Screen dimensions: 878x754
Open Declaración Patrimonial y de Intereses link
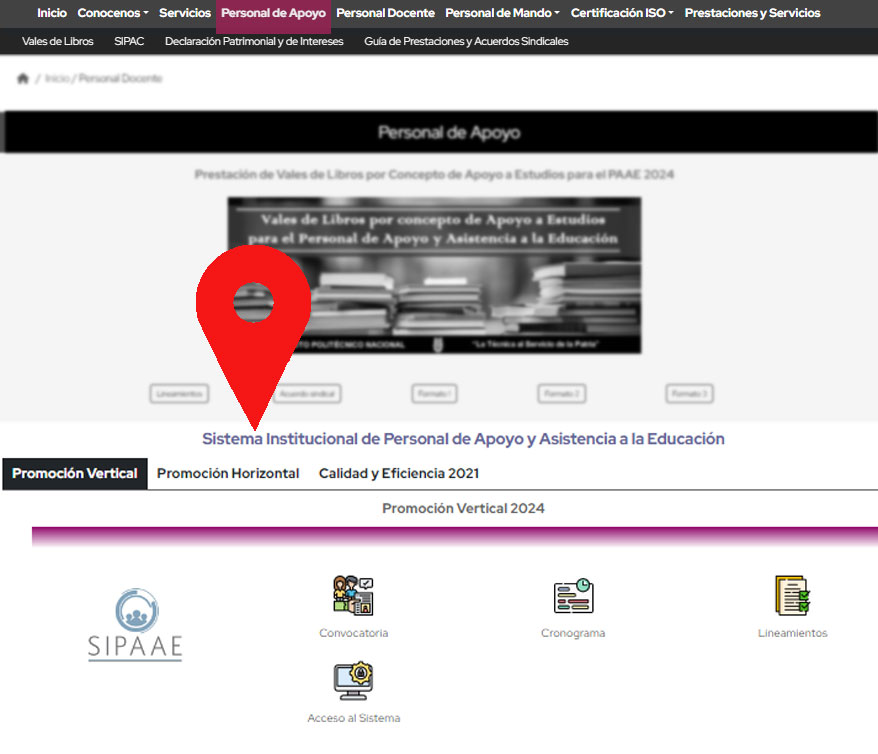[254, 42]
